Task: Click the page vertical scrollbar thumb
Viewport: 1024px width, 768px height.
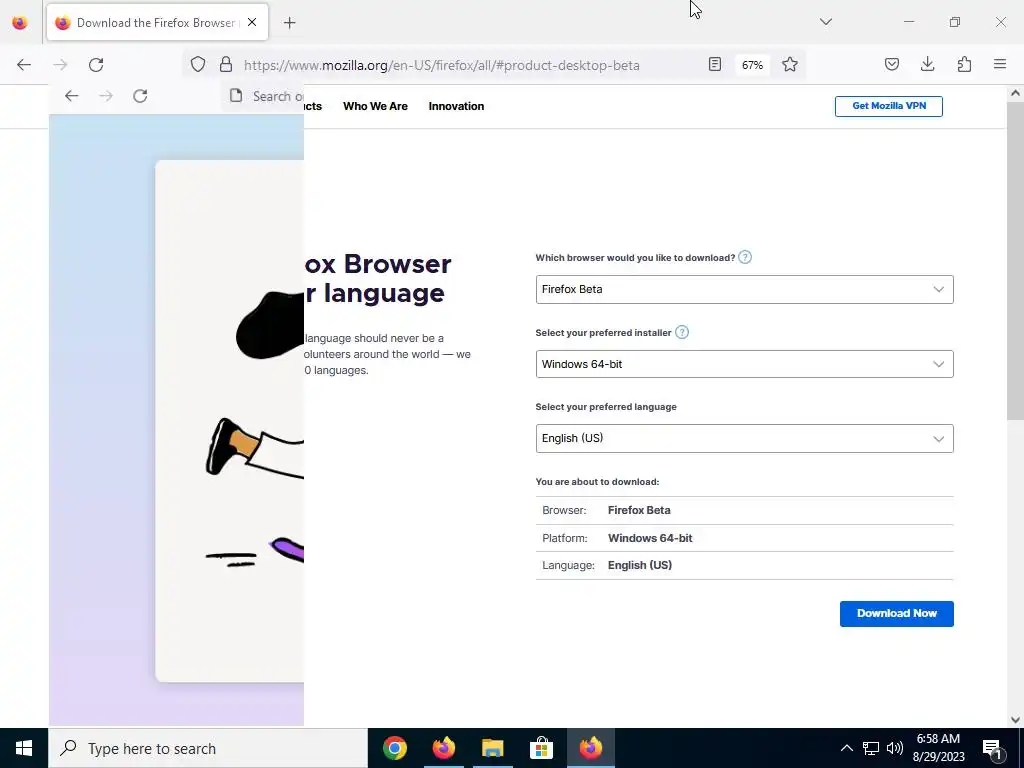Action: (1015, 261)
